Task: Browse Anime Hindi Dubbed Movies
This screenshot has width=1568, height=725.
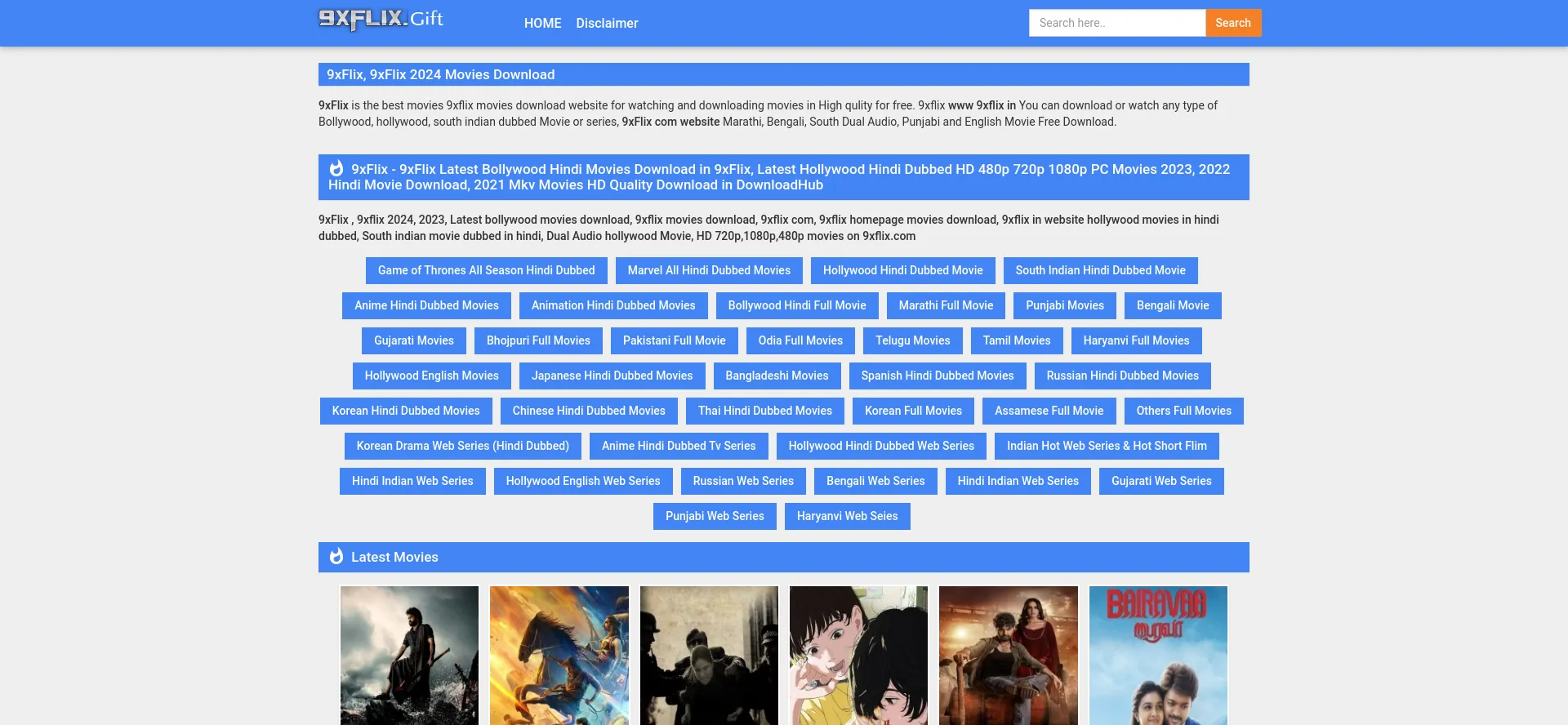Action: 426,305
